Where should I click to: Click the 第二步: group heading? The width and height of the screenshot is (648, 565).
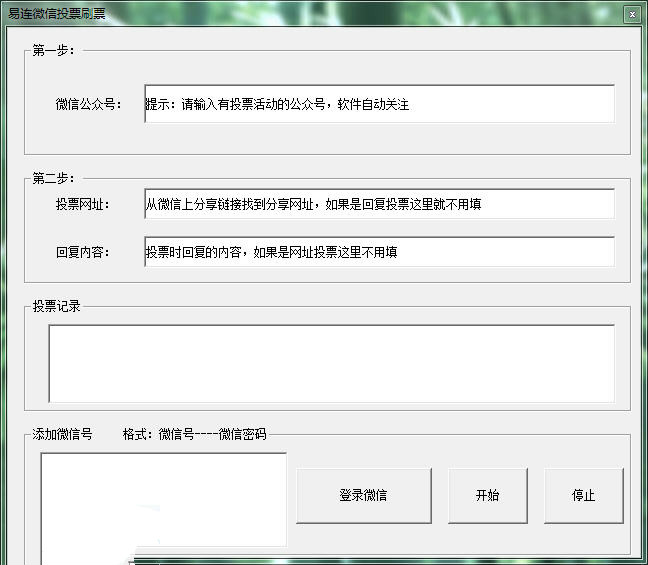tap(54, 179)
